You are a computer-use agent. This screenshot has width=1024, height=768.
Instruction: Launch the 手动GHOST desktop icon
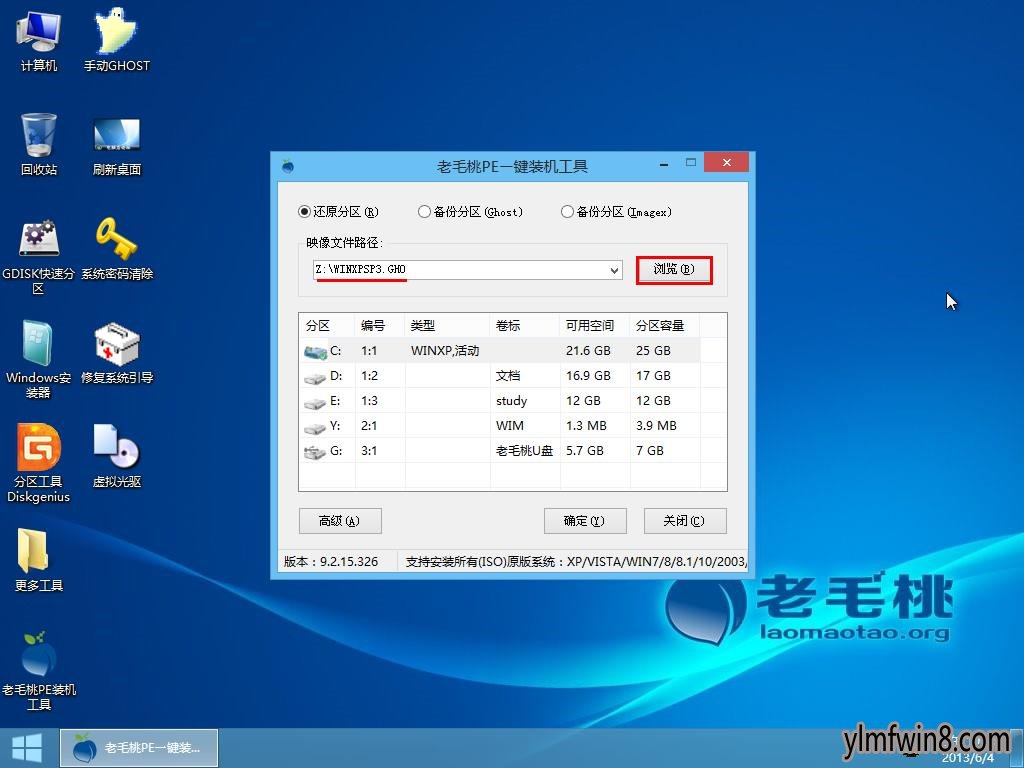click(x=116, y=40)
